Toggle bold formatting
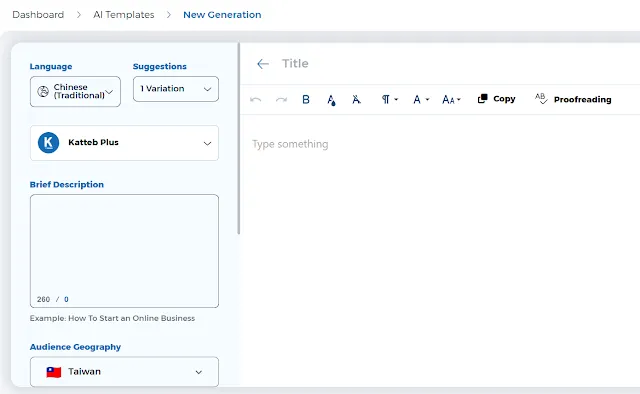Image resolution: width=640 pixels, height=394 pixels. (306, 100)
